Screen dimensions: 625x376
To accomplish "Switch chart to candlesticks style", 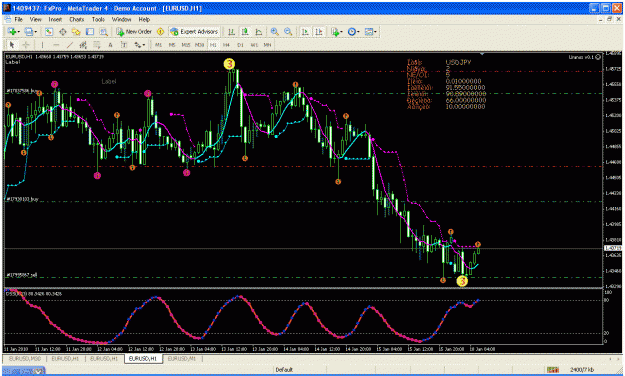I will [245, 32].
